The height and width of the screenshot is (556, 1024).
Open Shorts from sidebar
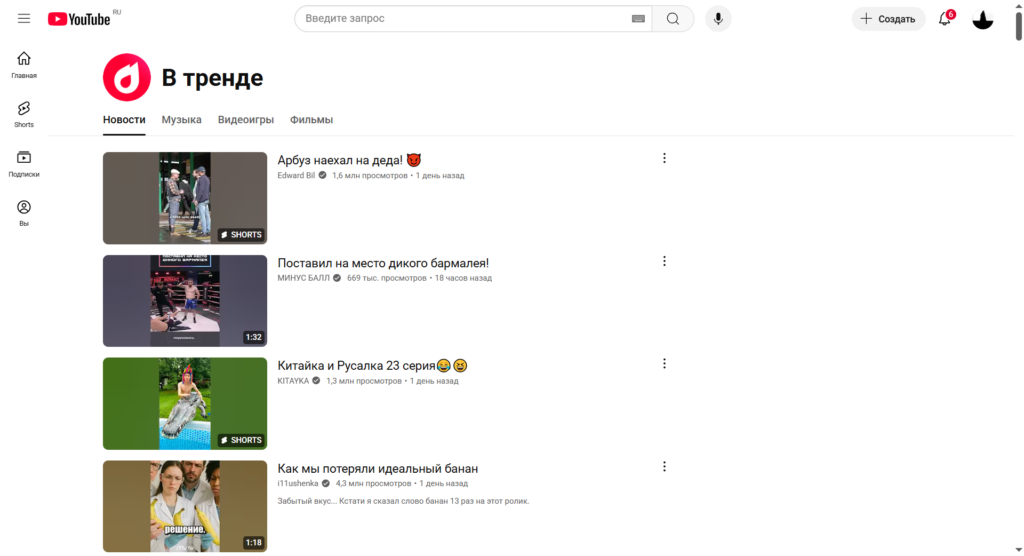24,114
